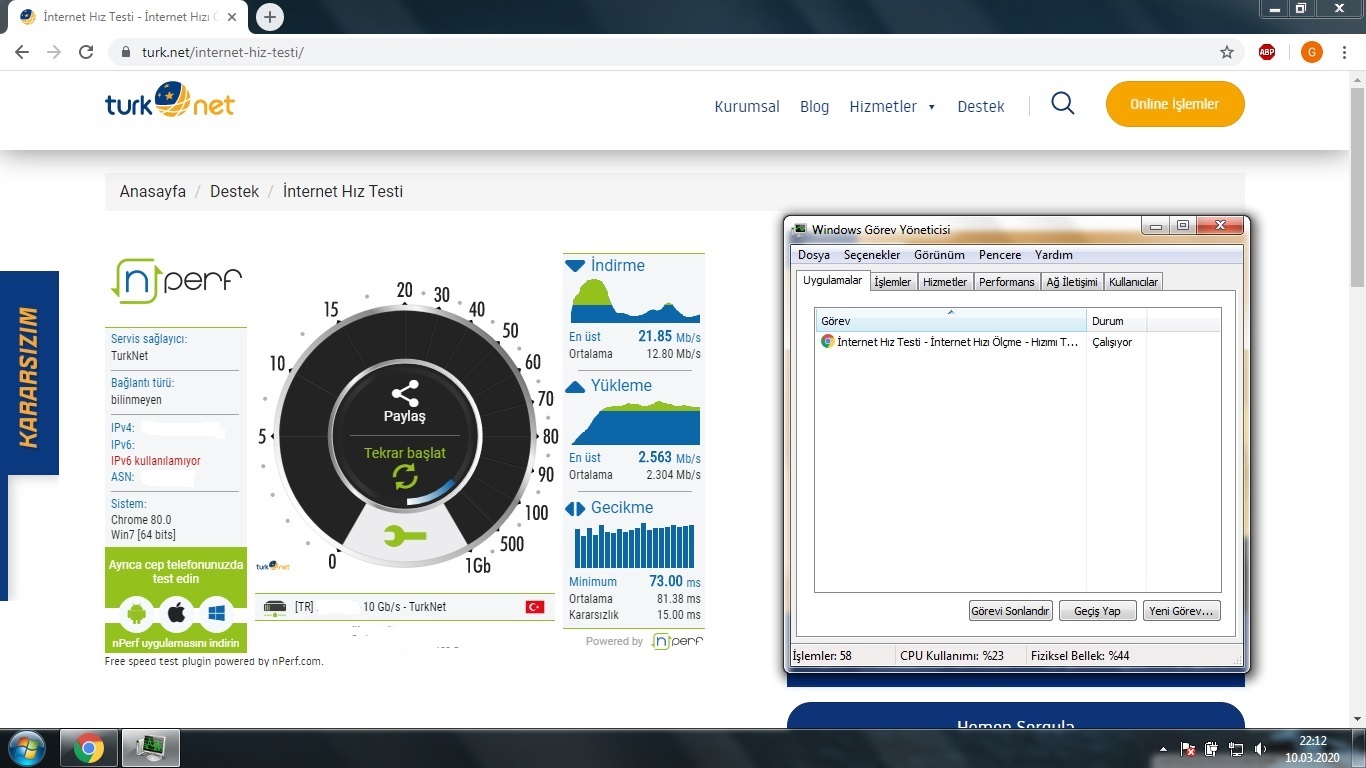
Task: Click the Online İşlemler button
Action: point(1175,104)
